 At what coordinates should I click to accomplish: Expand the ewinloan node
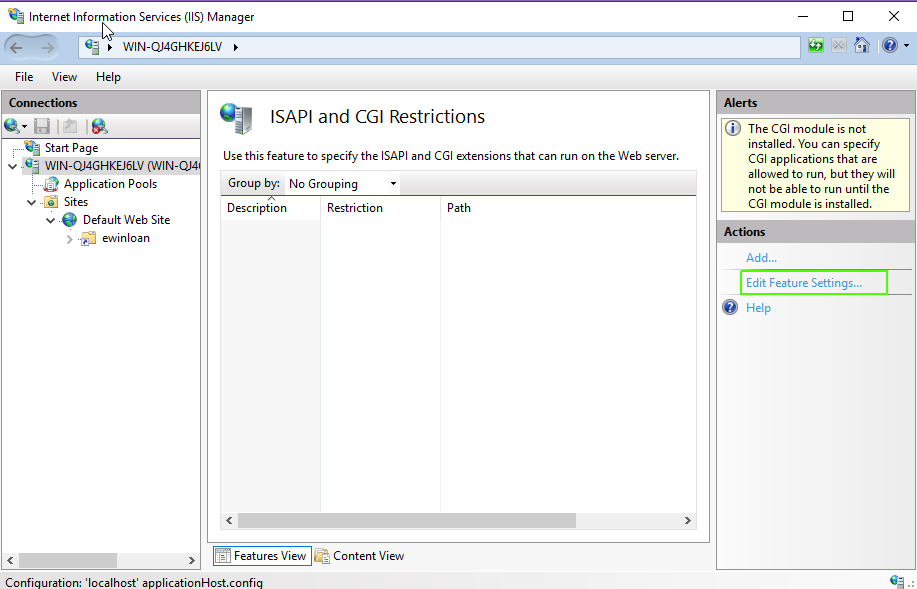[70, 239]
